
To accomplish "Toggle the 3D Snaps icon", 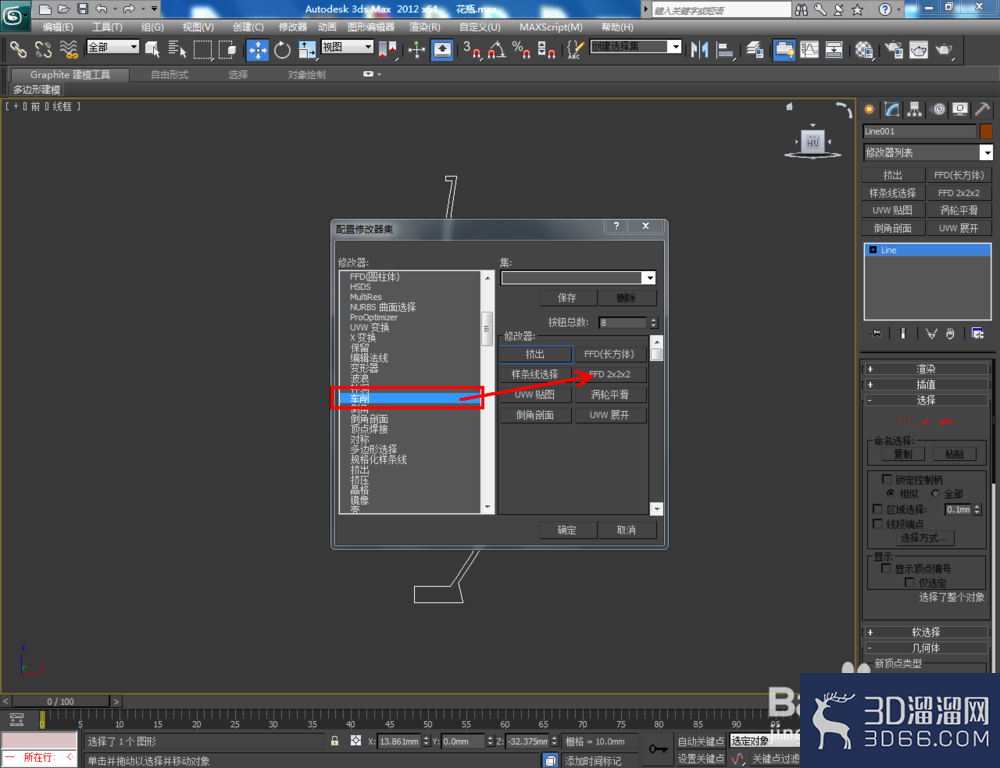I will 471,49.
